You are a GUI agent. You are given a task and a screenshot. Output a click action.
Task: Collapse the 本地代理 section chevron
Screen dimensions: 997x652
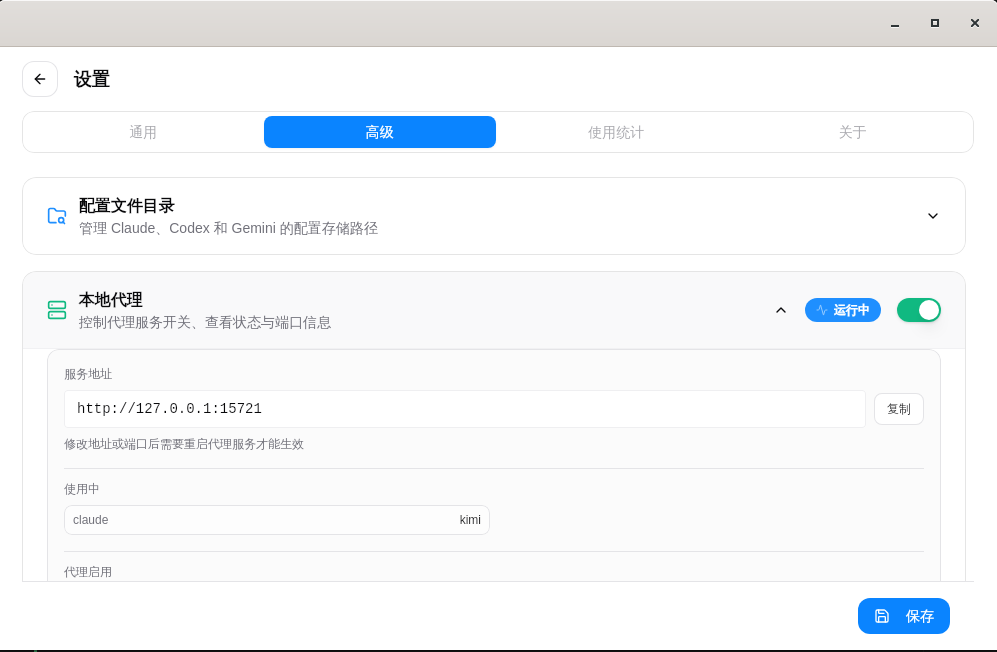pos(781,311)
